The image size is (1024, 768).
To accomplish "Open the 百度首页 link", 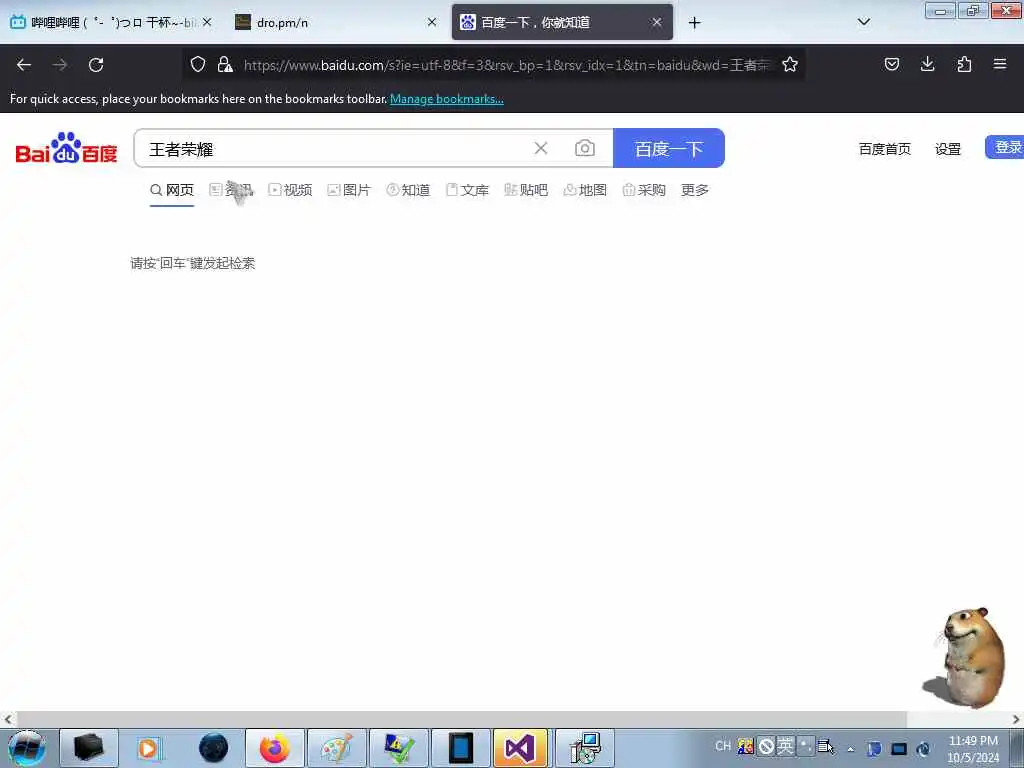I will [884, 149].
